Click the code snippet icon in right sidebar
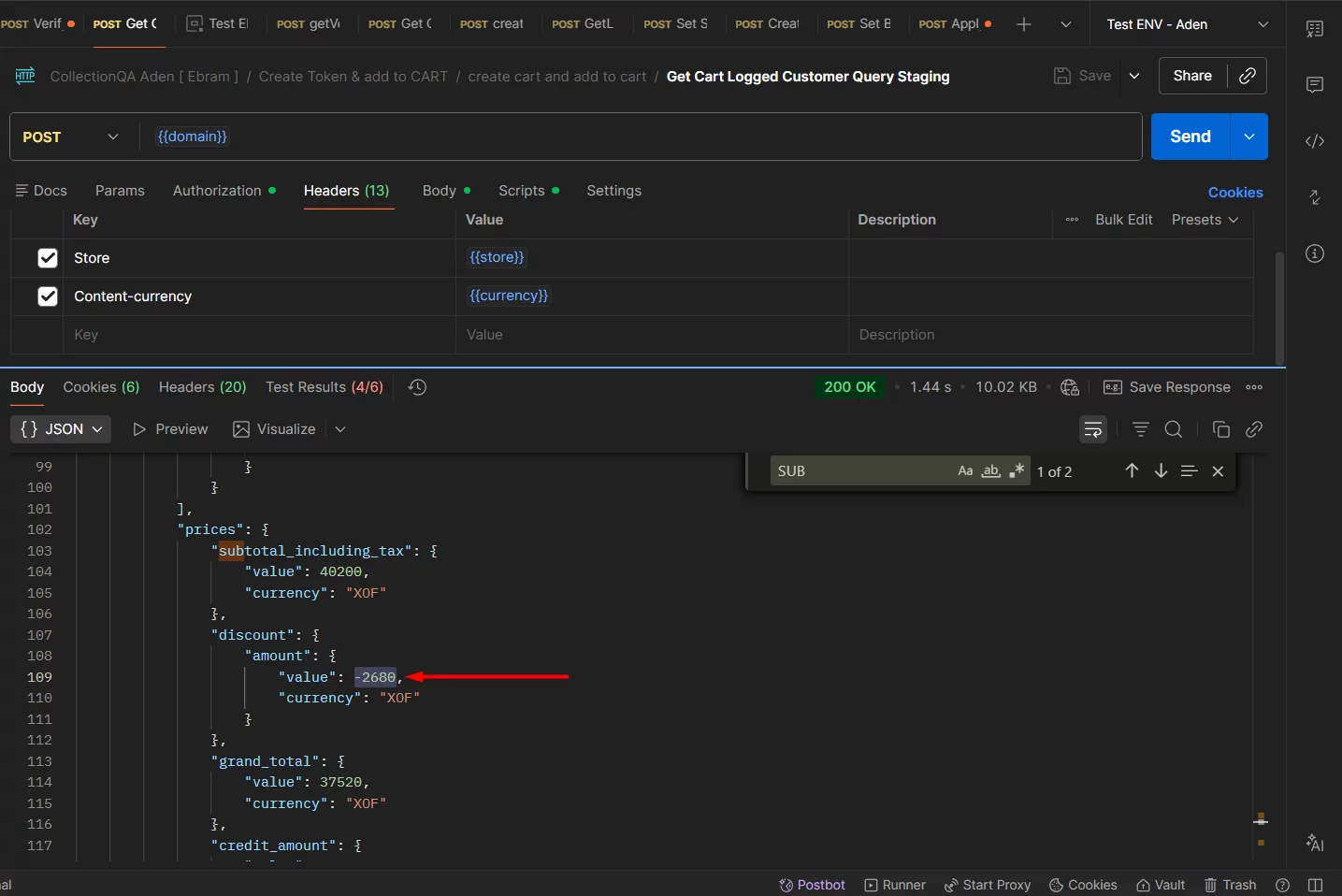1342x896 pixels. [1315, 141]
